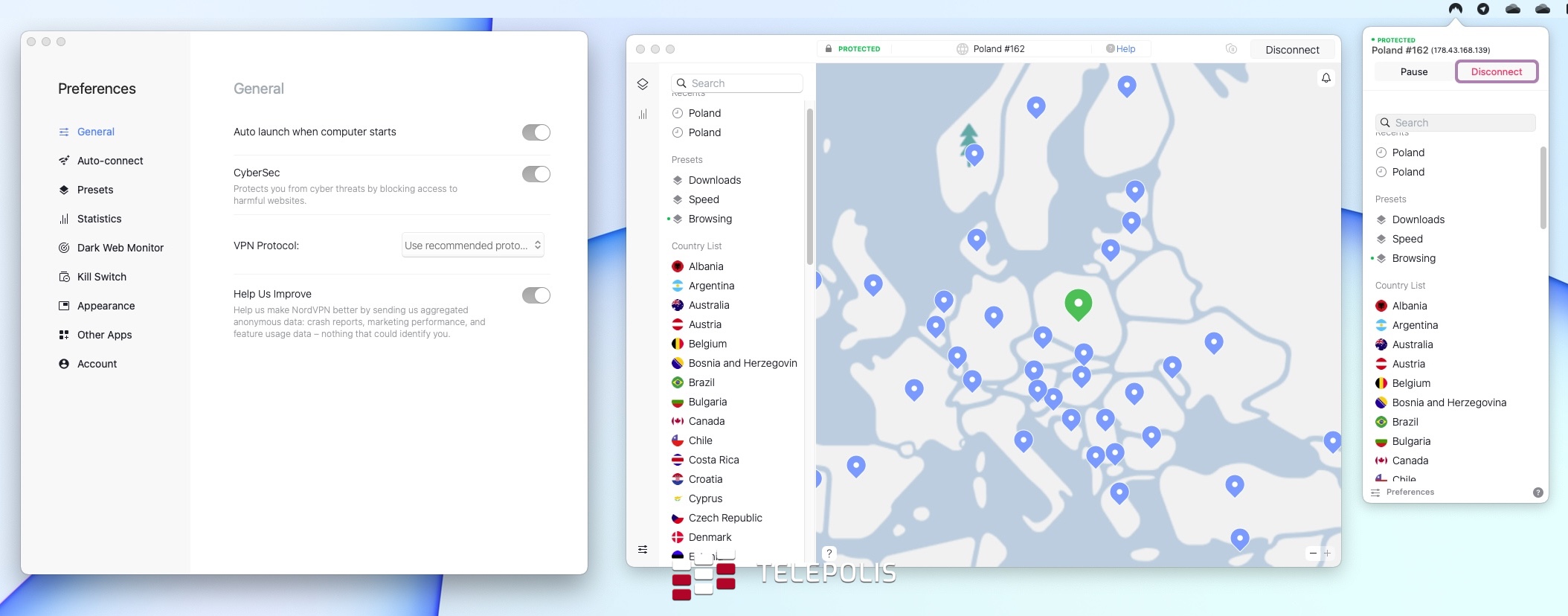
Task: Toggle Auto launch when computer starts
Action: coord(536,132)
